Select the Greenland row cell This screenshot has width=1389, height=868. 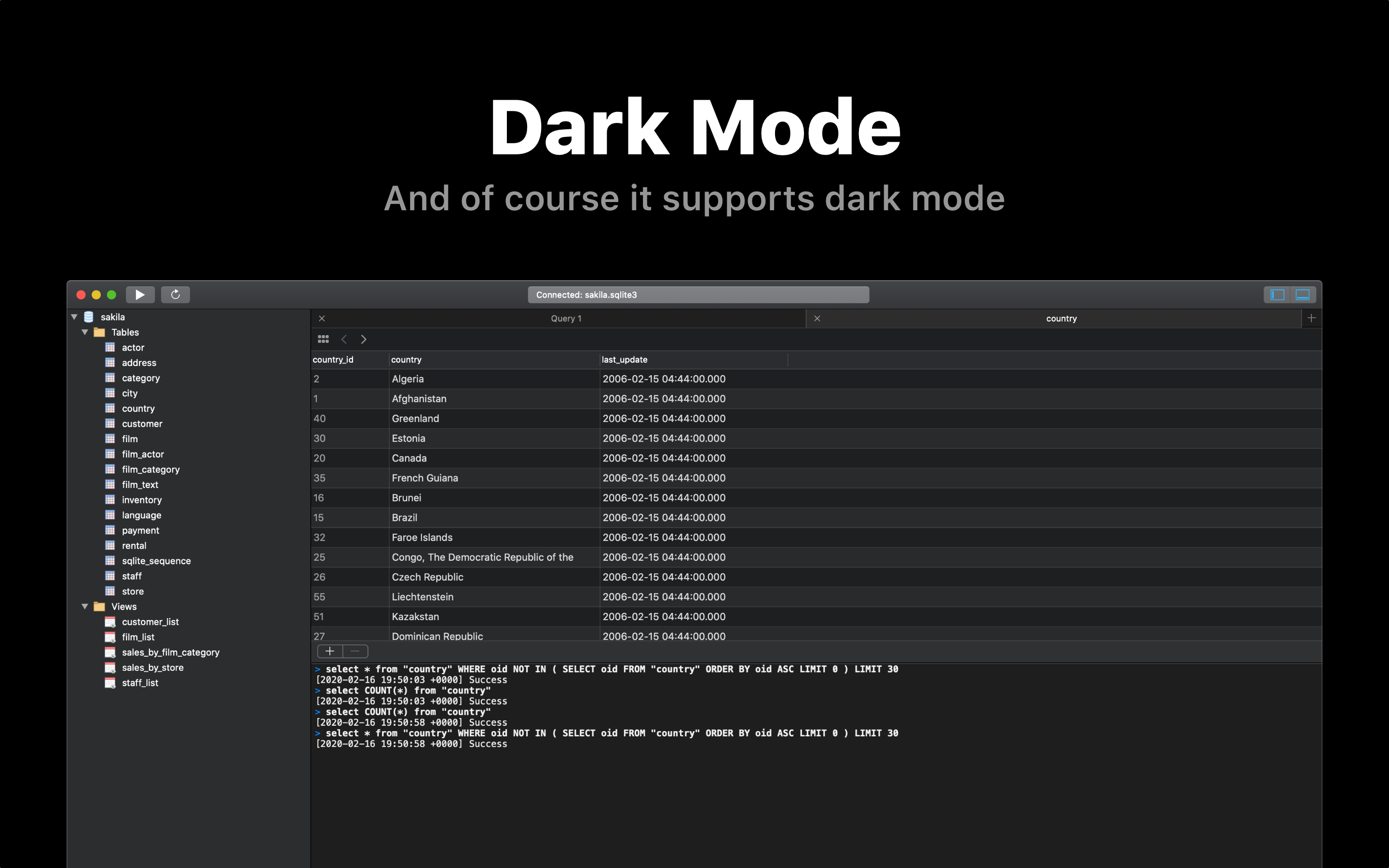(415, 419)
